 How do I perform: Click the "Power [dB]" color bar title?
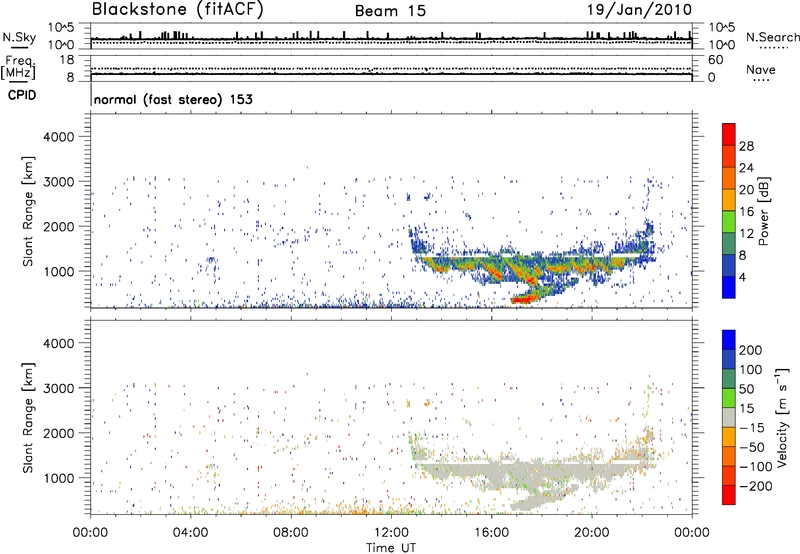[763, 211]
